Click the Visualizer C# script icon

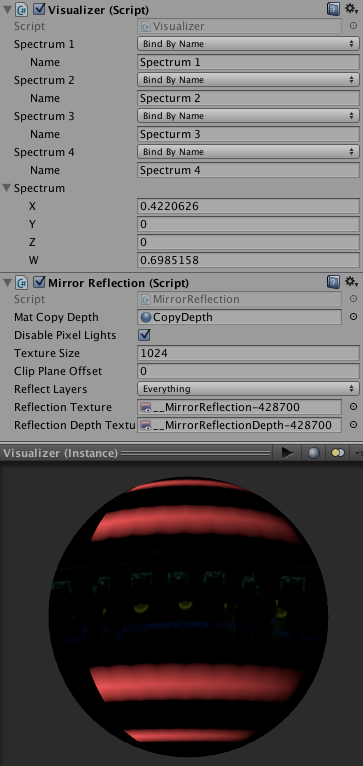pyautogui.click(x=21, y=9)
